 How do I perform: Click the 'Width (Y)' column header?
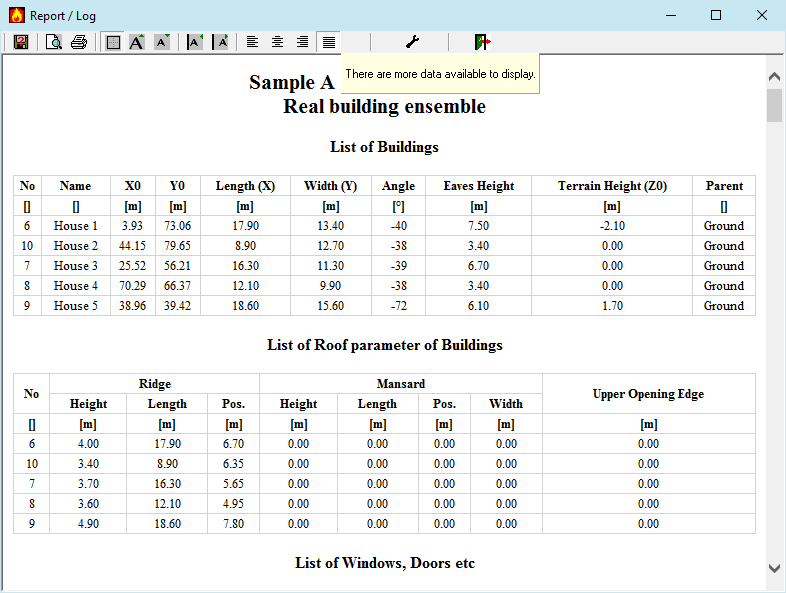[331, 186]
